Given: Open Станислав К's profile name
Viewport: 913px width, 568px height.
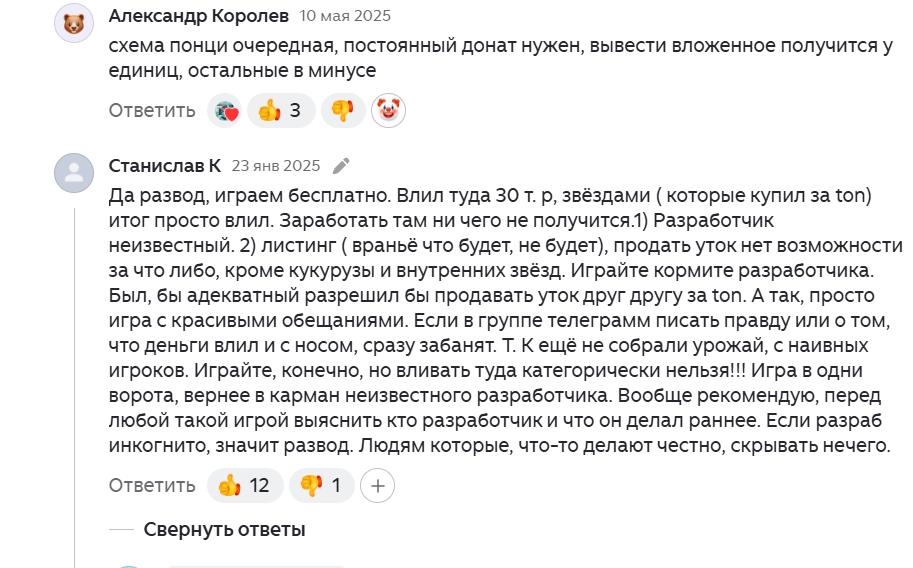Looking at the screenshot, I should pos(164,166).
